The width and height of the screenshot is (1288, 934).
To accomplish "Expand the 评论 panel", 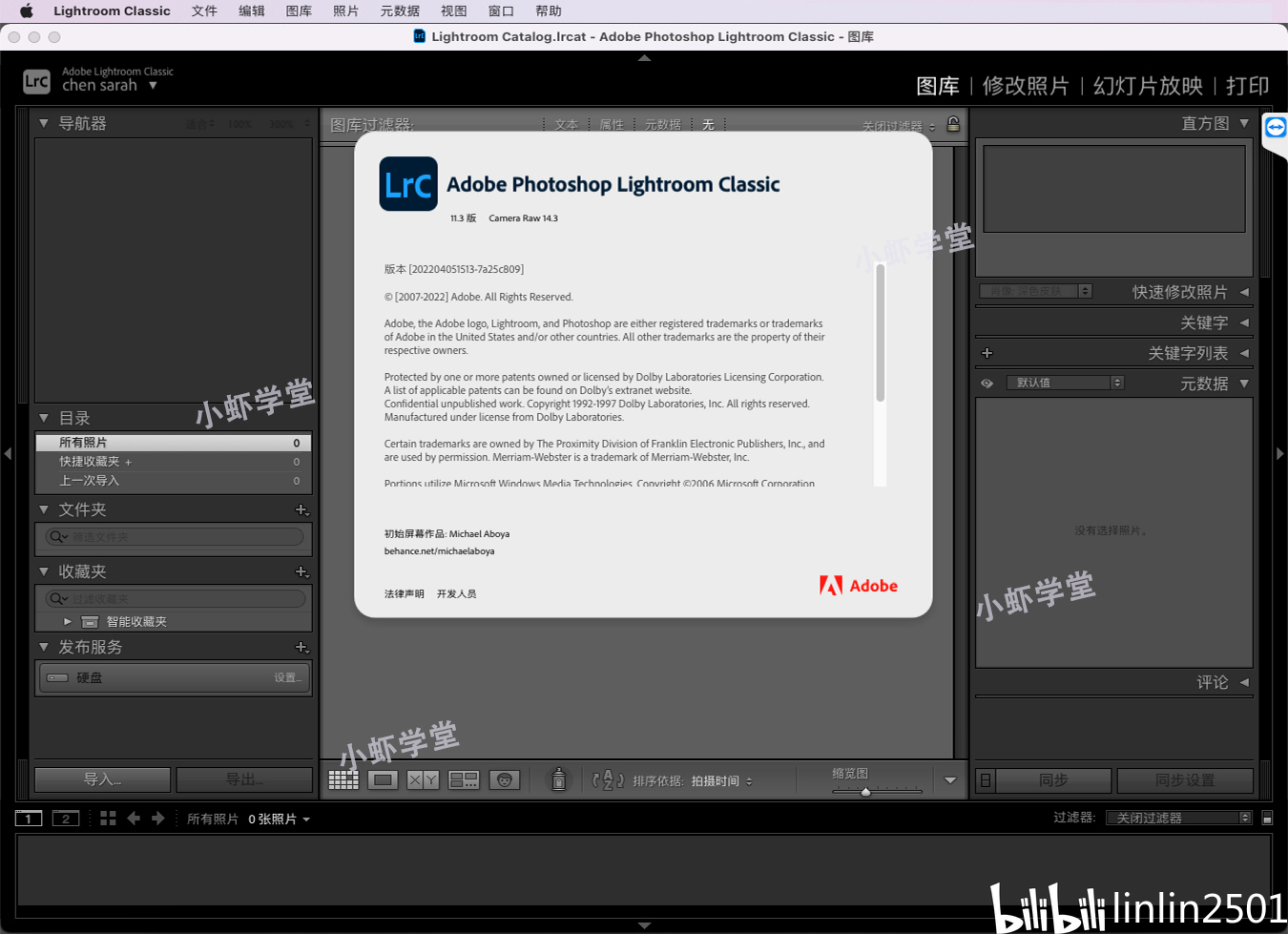I will [x=1244, y=683].
